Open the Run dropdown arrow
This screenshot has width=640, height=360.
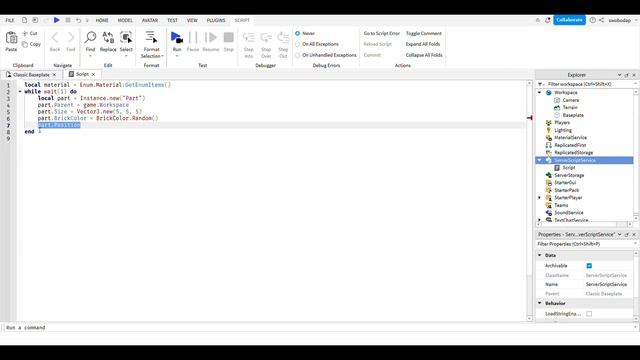[x=177, y=56]
